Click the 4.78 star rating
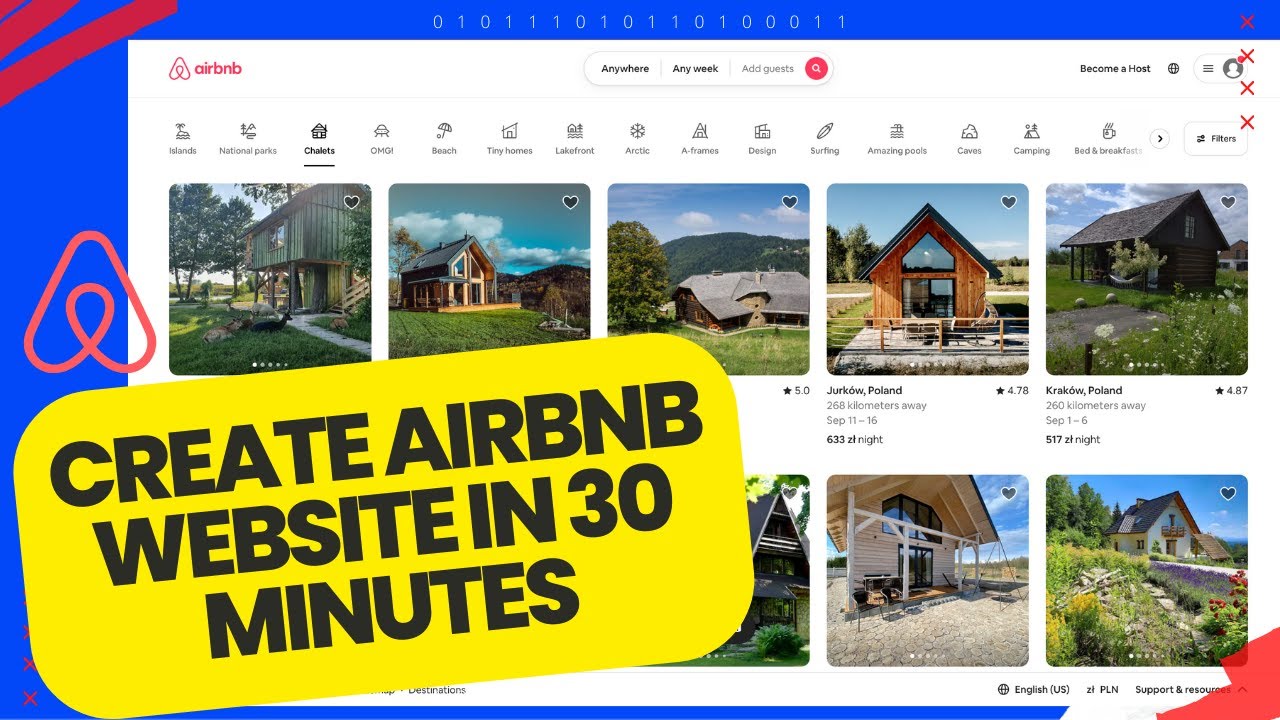Image resolution: width=1280 pixels, height=720 pixels. click(x=1012, y=391)
